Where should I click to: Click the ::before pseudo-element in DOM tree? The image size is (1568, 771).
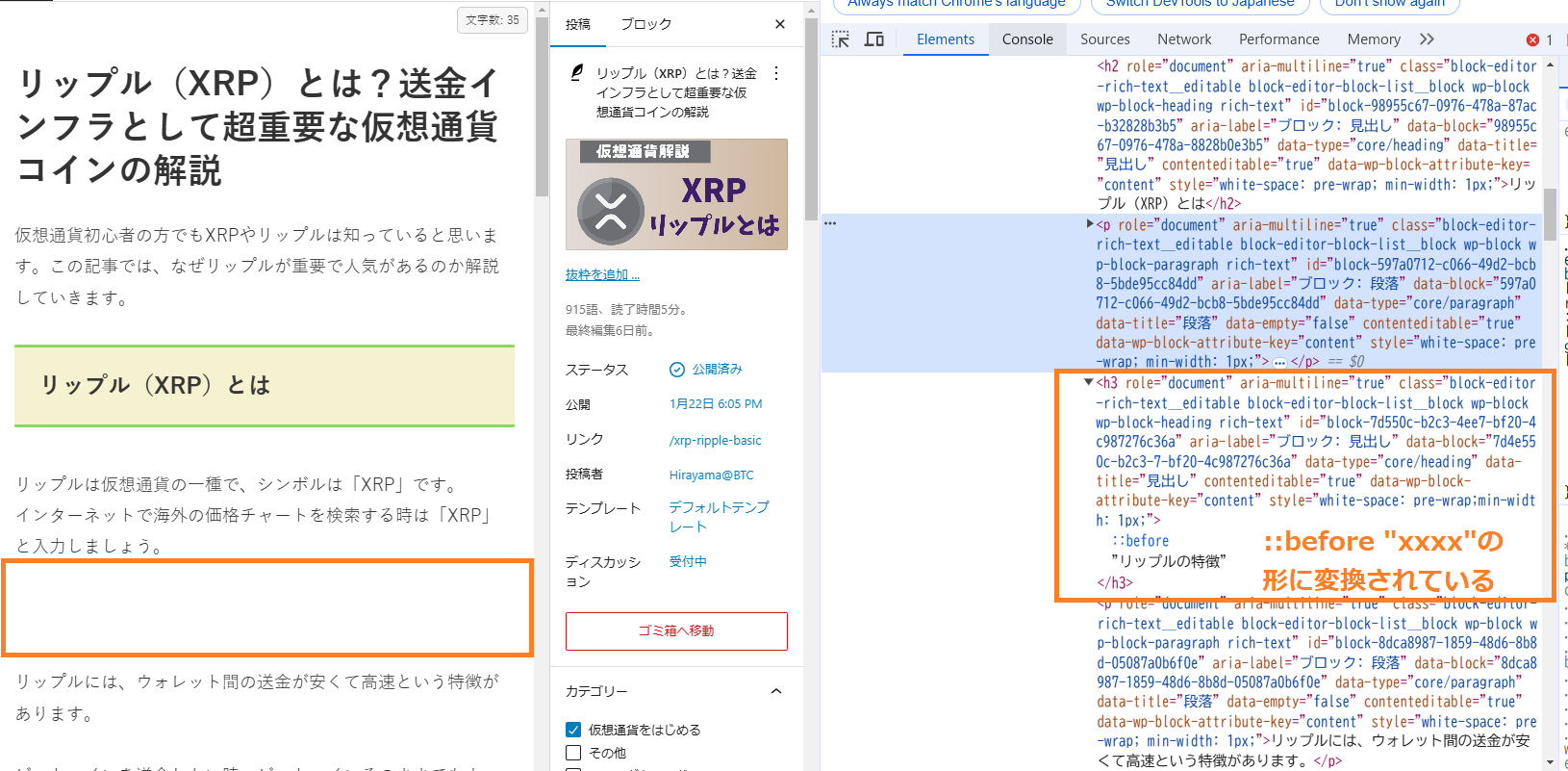[1140, 541]
